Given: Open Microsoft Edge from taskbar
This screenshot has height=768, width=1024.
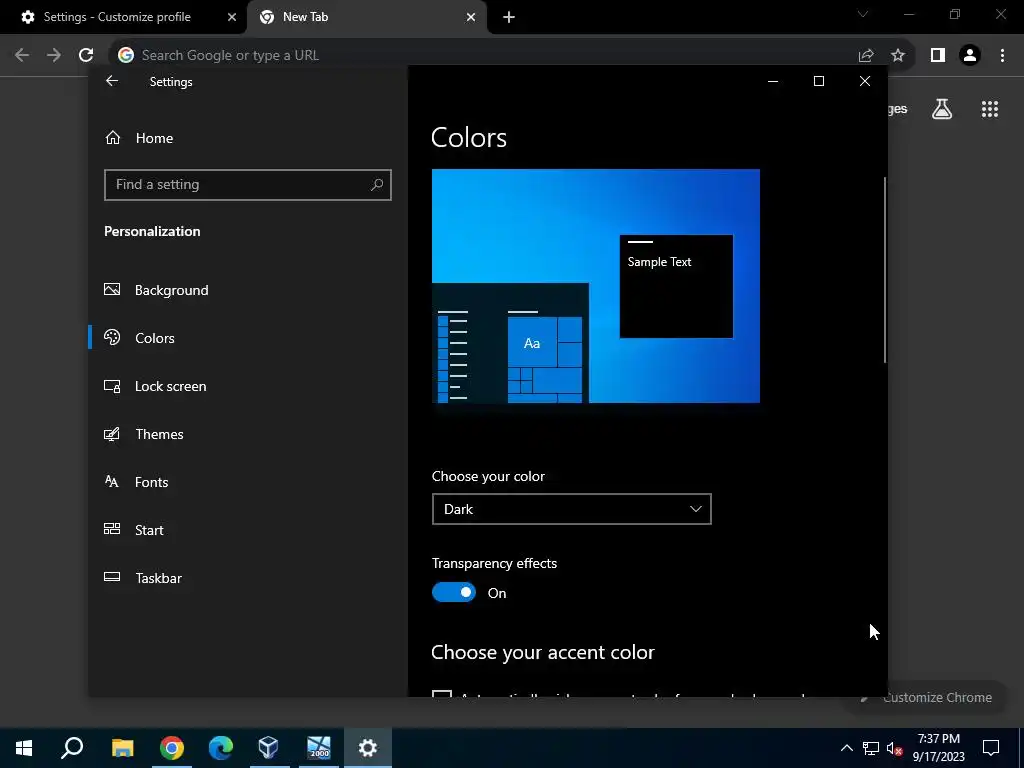Looking at the screenshot, I should pos(221,748).
